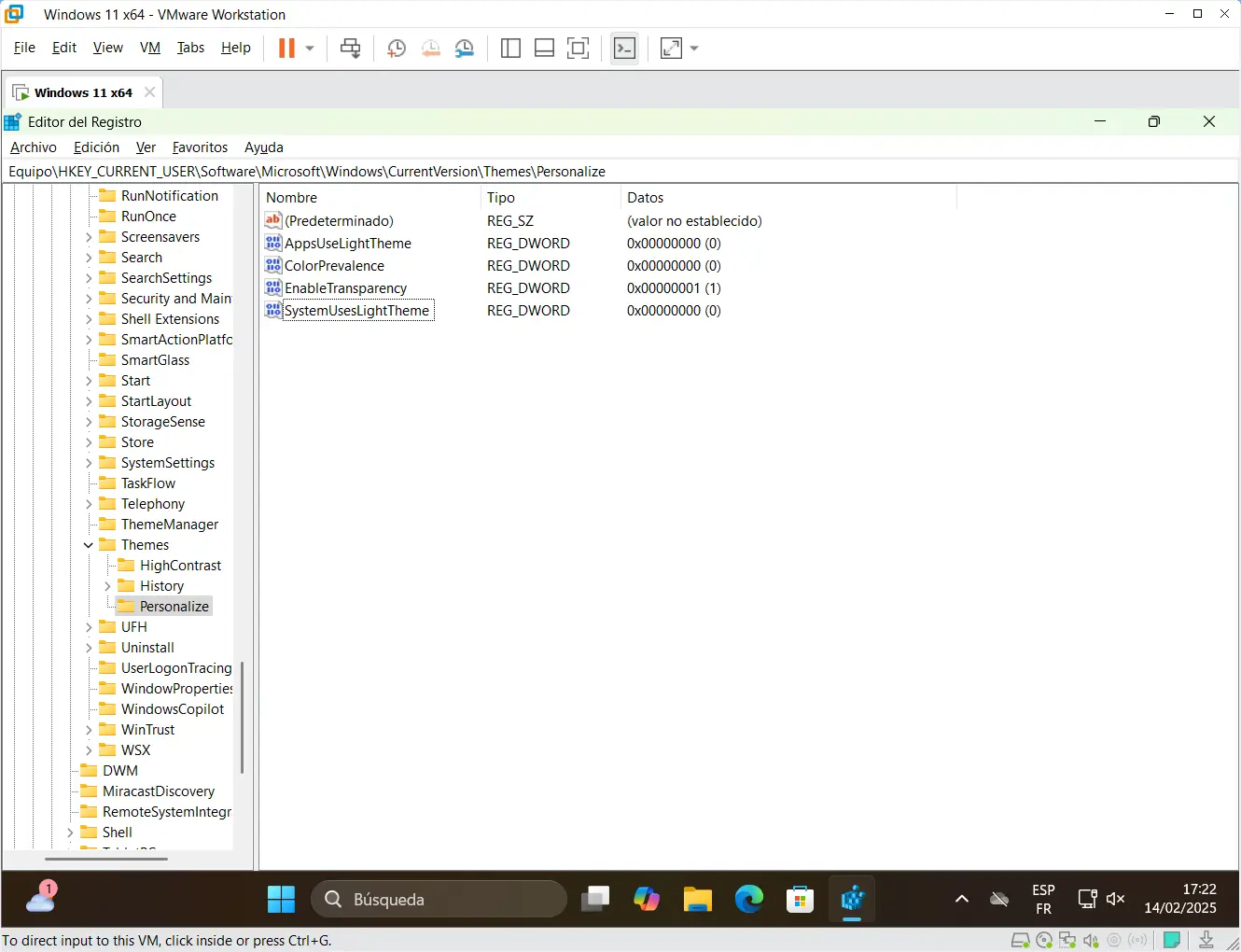Open the VMware Help menu
Viewport: 1241px width, 952px height.
(236, 48)
